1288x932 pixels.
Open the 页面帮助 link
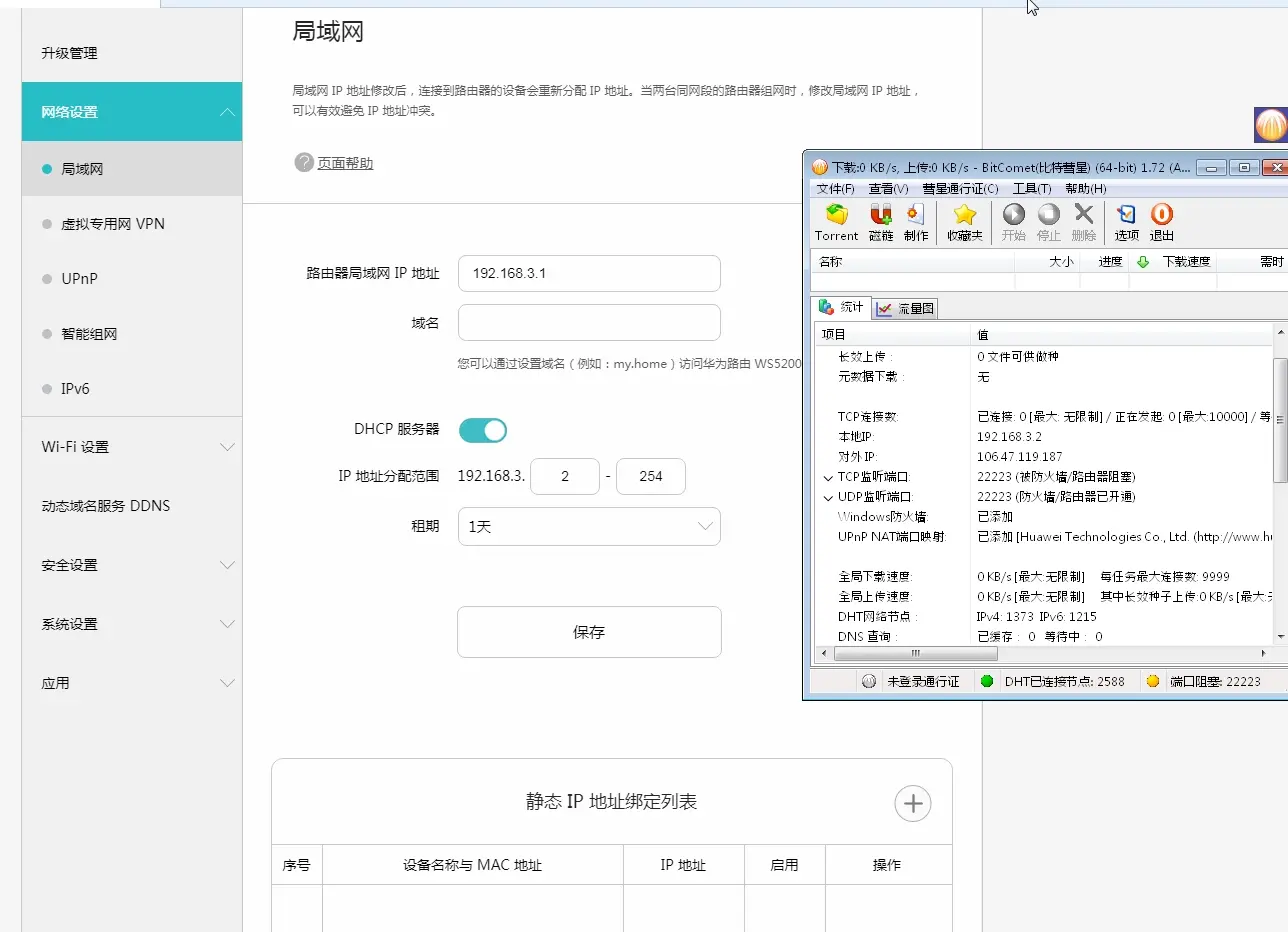click(x=345, y=163)
